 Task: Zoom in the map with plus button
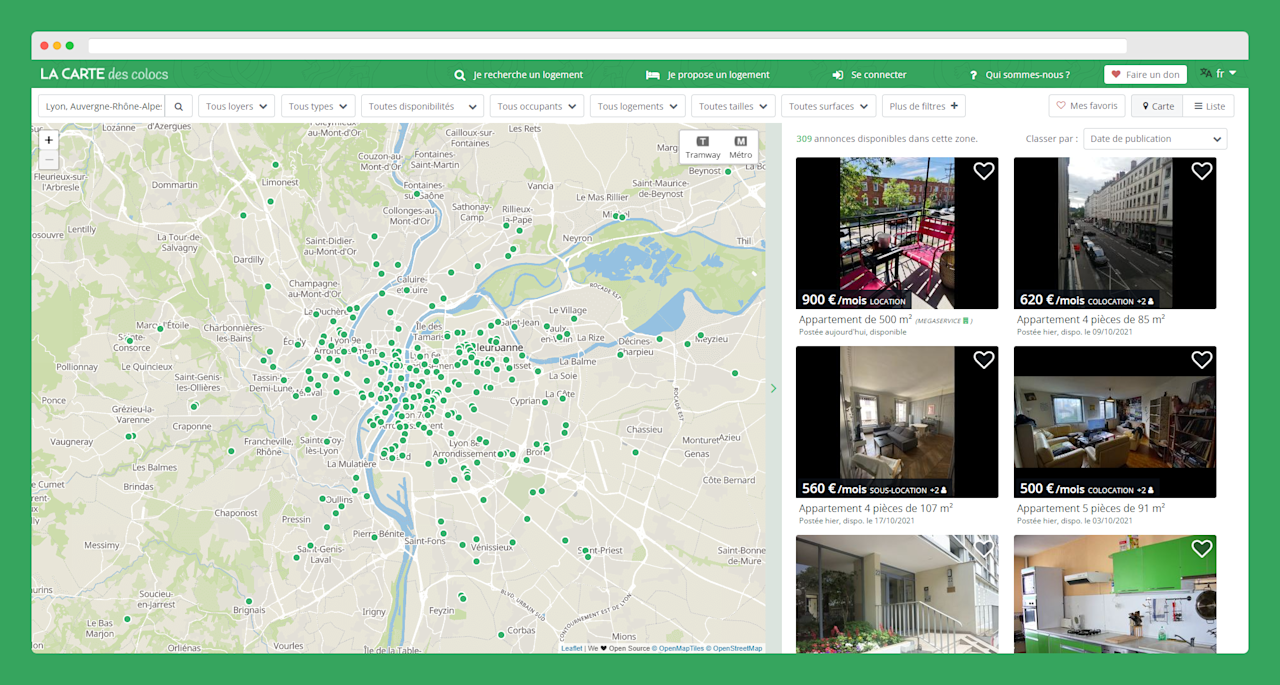point(49,141)
